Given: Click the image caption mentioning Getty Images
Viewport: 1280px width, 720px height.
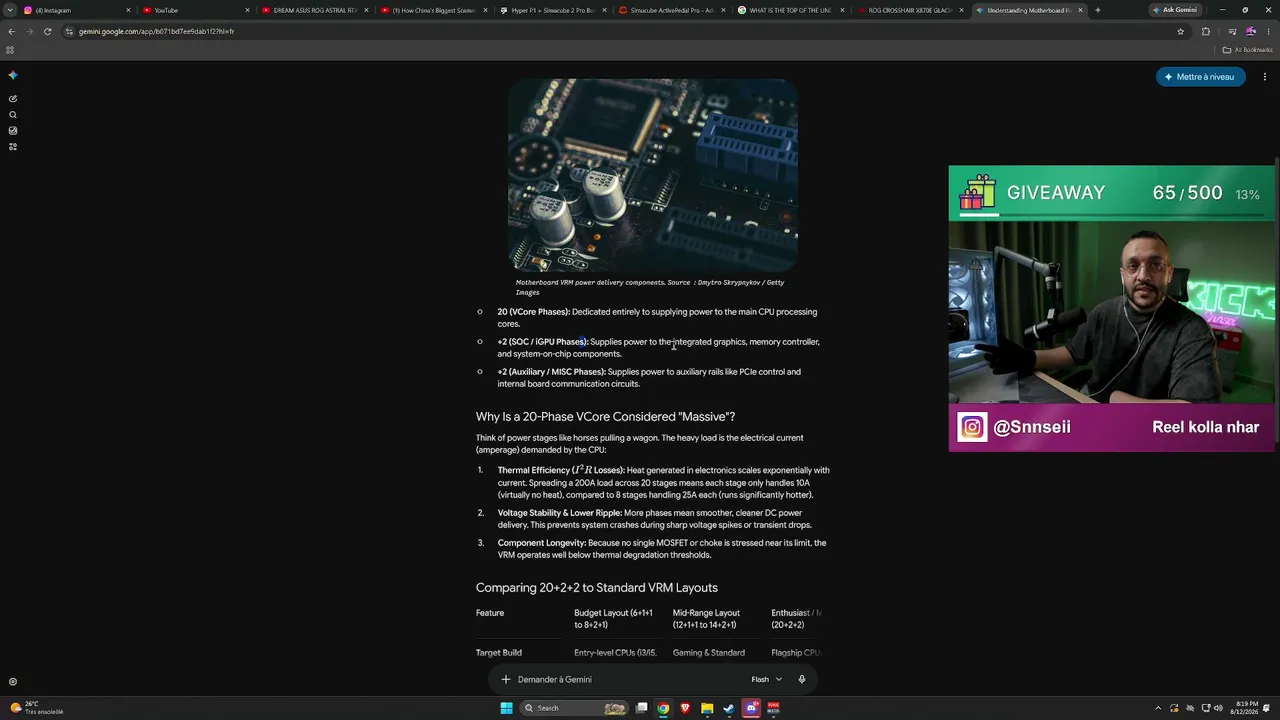Looking at the screenshot, I should (650, 288).
